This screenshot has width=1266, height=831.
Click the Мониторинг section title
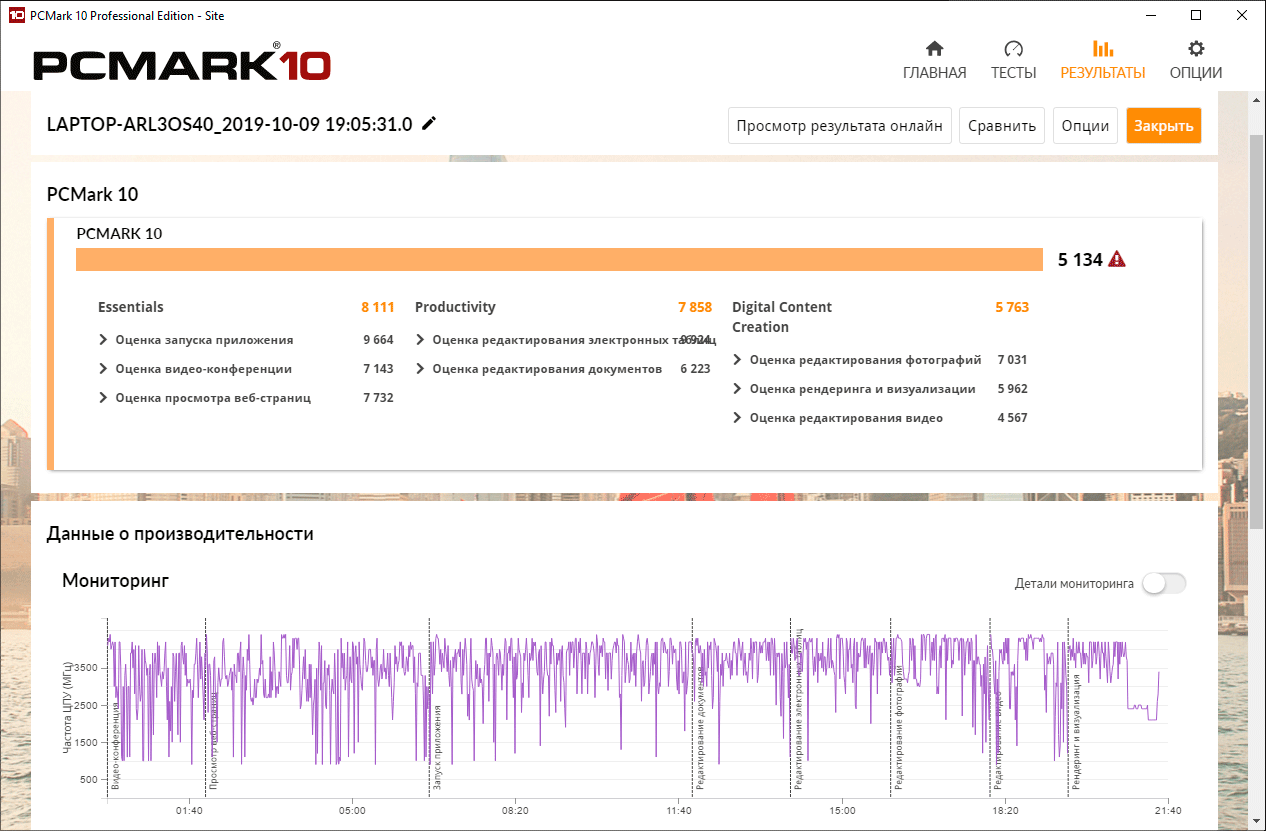pos(116,580)
